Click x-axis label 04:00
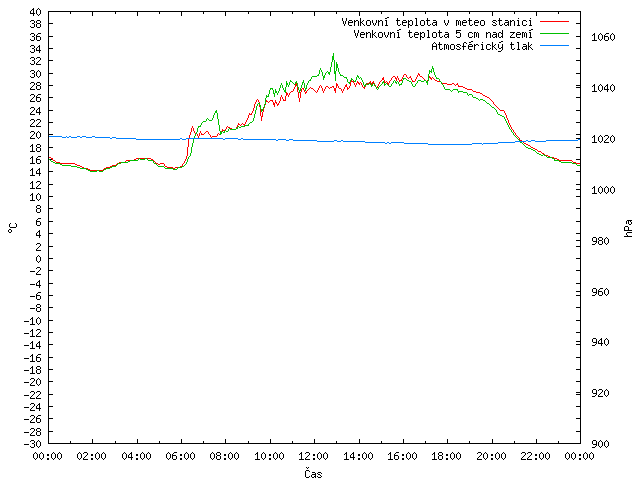 136,456
